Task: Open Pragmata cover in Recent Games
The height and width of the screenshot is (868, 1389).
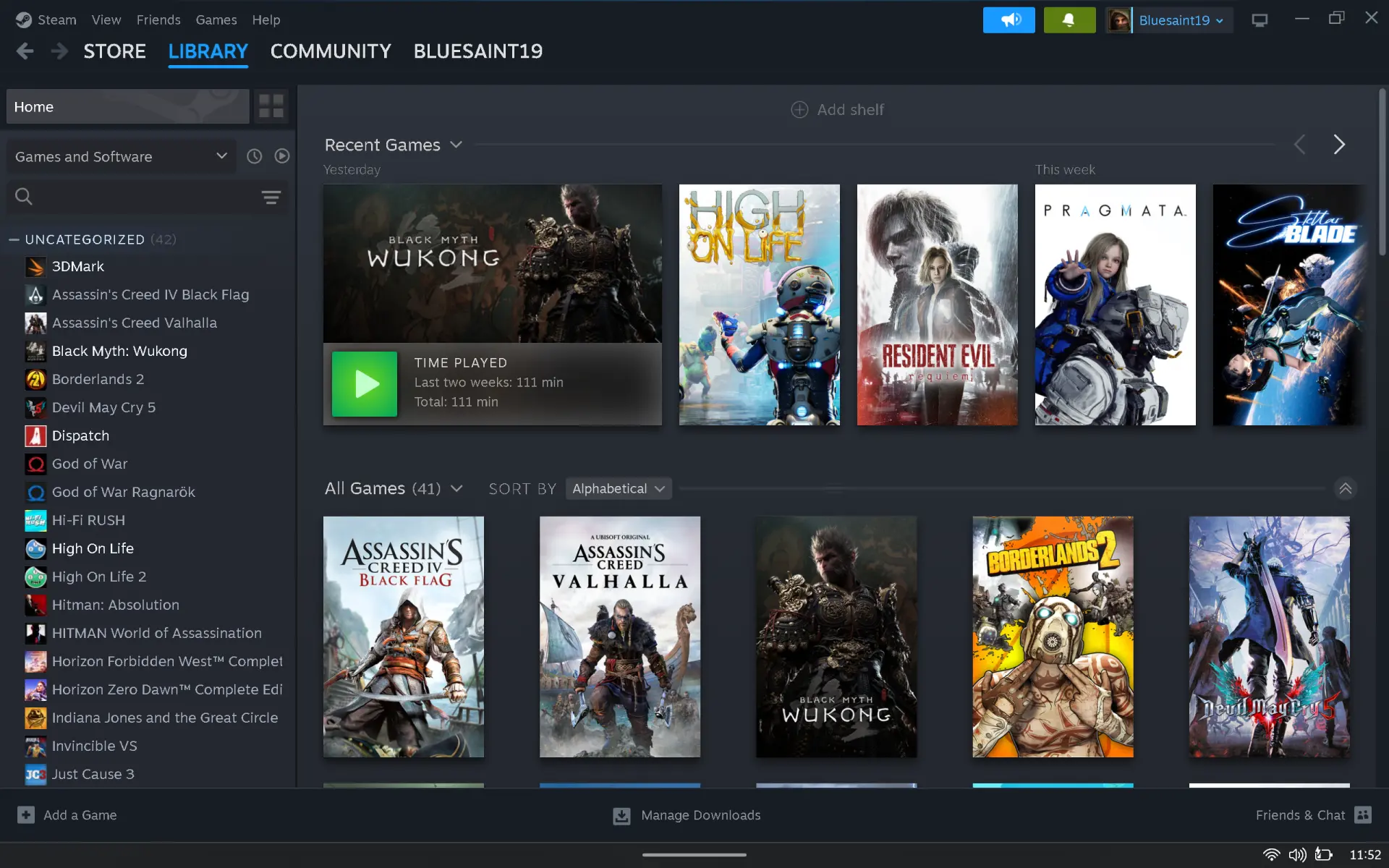Action: click(1115, 305)
